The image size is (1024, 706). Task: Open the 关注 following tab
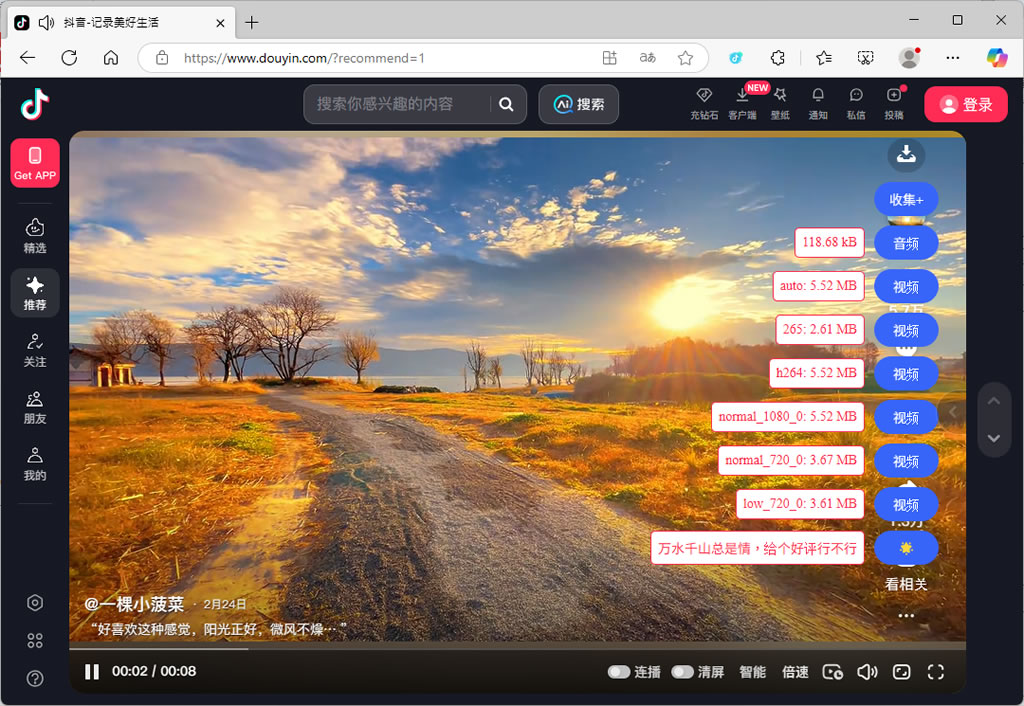click(35, 350)
